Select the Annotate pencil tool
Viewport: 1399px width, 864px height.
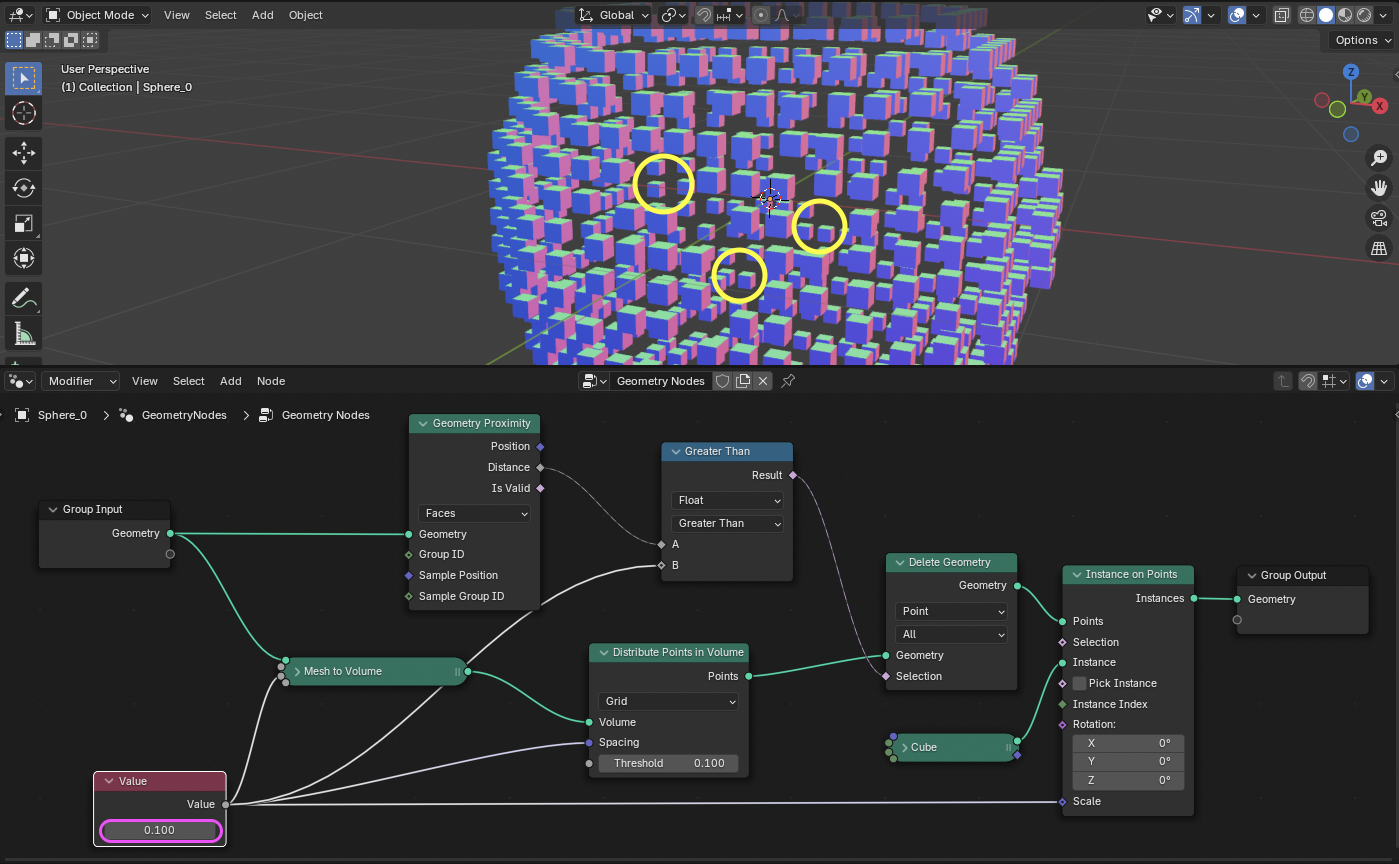(x=24, y=297)
